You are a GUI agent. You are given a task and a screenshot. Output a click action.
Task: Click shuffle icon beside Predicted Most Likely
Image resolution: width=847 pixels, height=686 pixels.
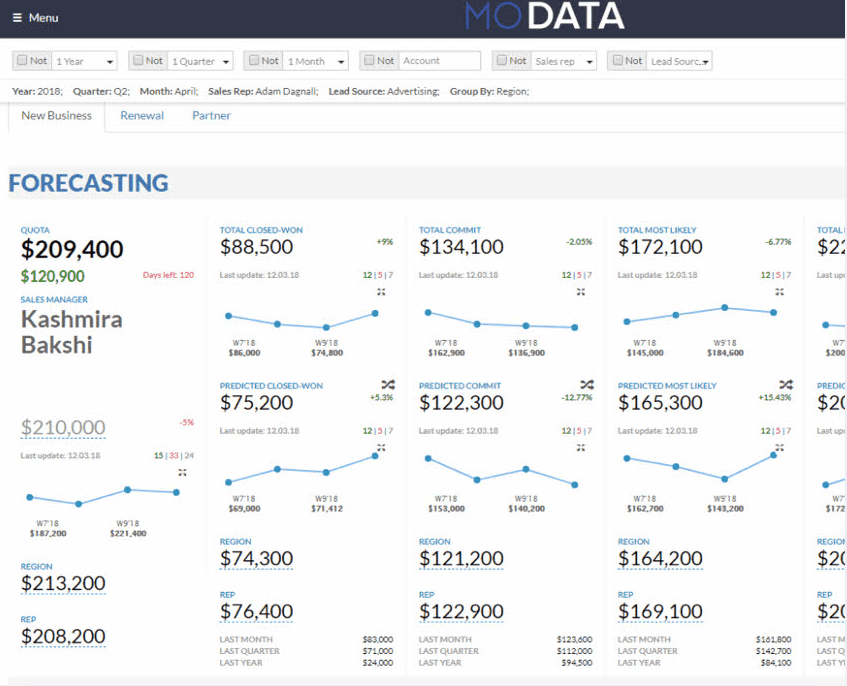[x=786, y=385]
